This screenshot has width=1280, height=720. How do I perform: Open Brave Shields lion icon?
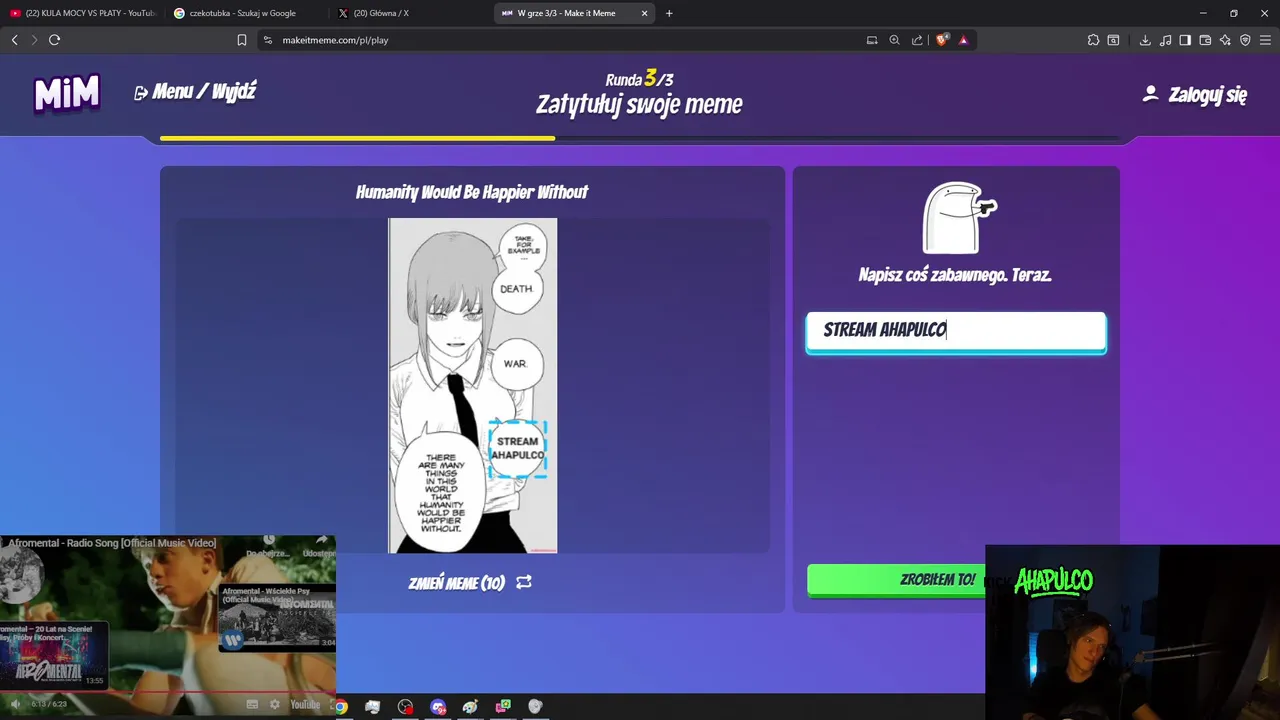click(941, 40)
